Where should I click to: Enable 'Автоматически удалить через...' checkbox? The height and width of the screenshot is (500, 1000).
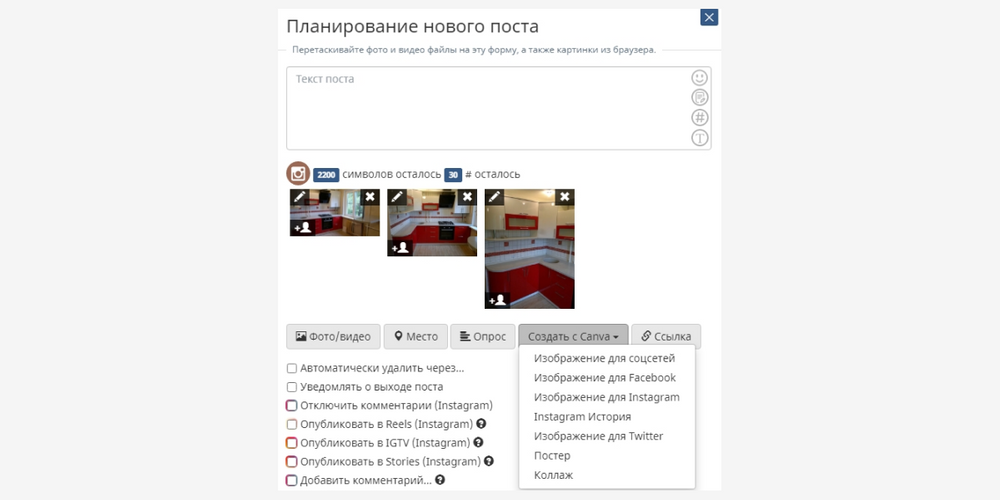292,368
